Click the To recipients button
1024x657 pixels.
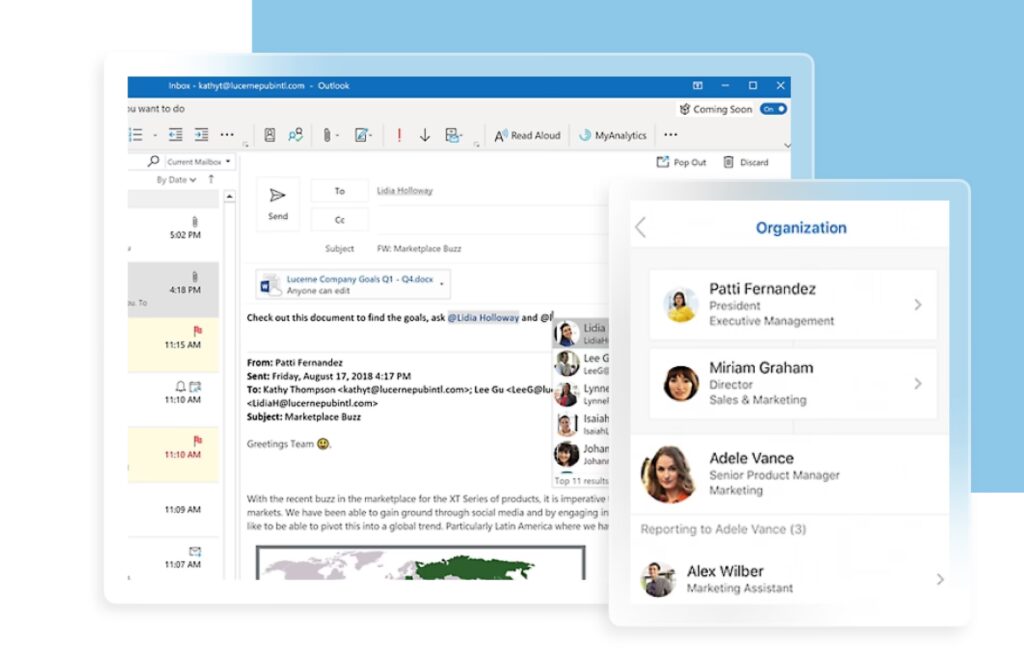coord(339,191)
